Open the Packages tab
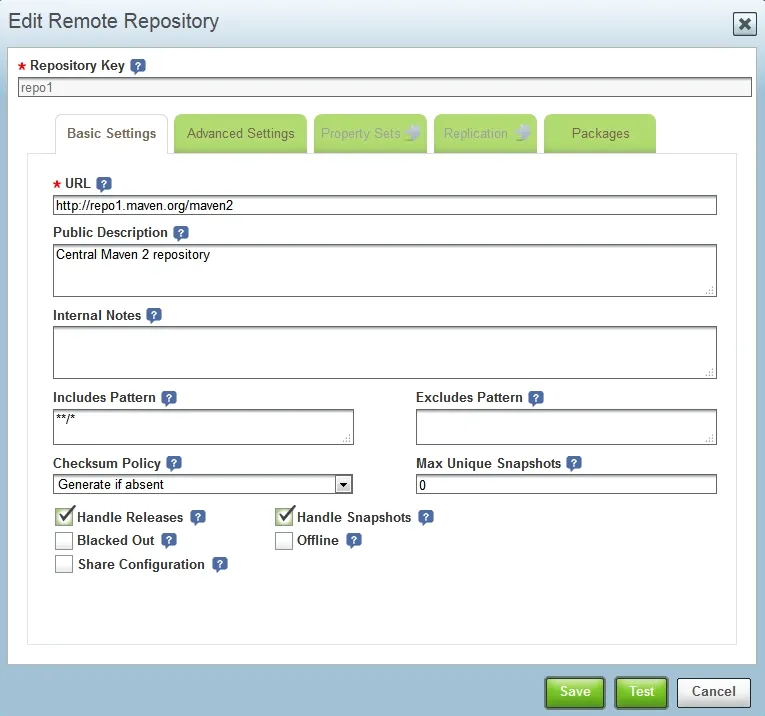Viewport: 765px width, 716px height. [x=600, y=134]
